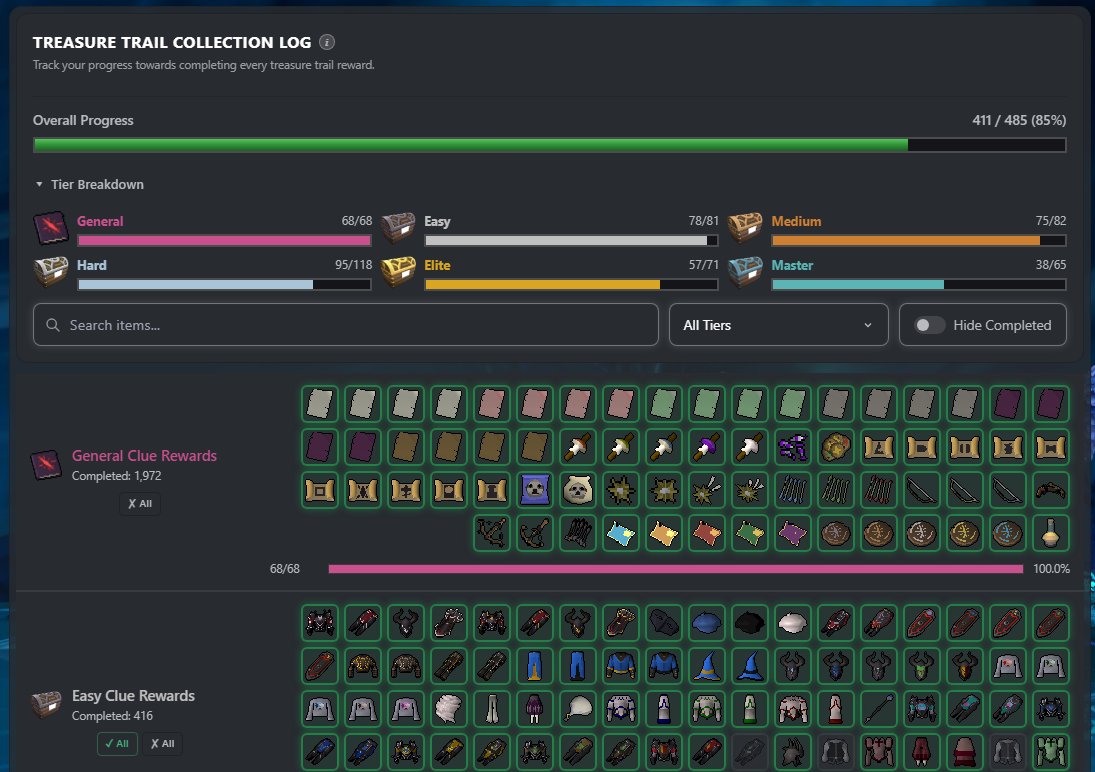Select the white beret in Easy rewards

click(793, 622)
